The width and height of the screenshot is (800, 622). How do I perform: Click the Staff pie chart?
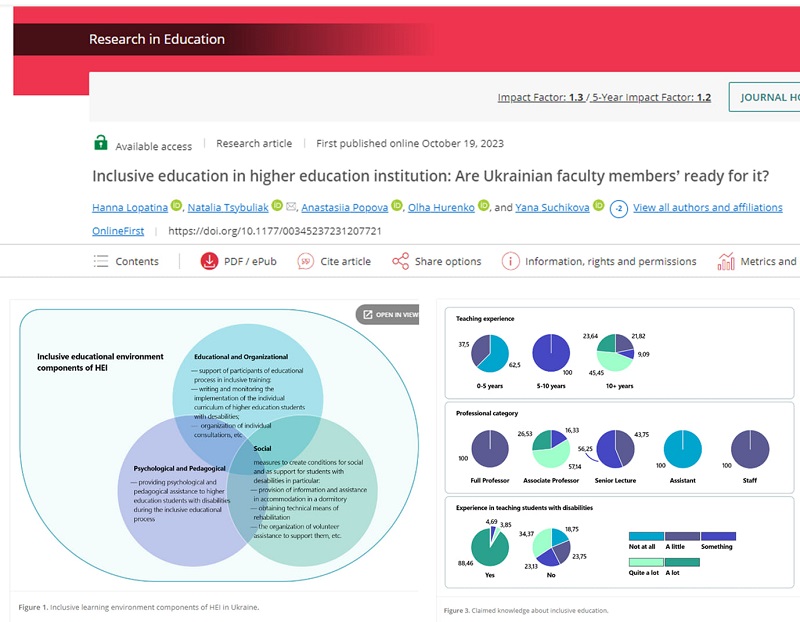point(750,449)
